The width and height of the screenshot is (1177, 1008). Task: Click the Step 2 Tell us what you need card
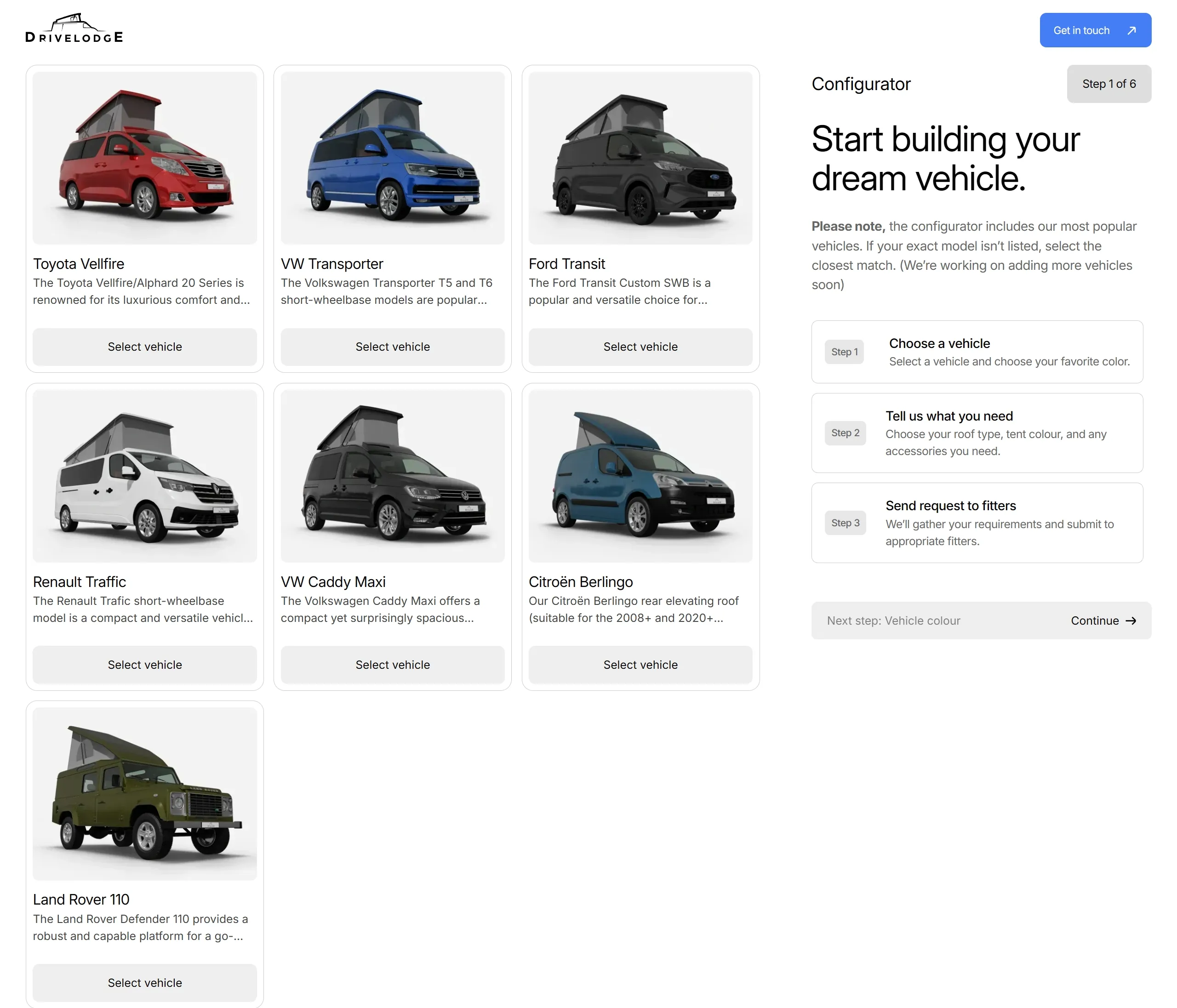pyautogui.click(x=977, y=433)
